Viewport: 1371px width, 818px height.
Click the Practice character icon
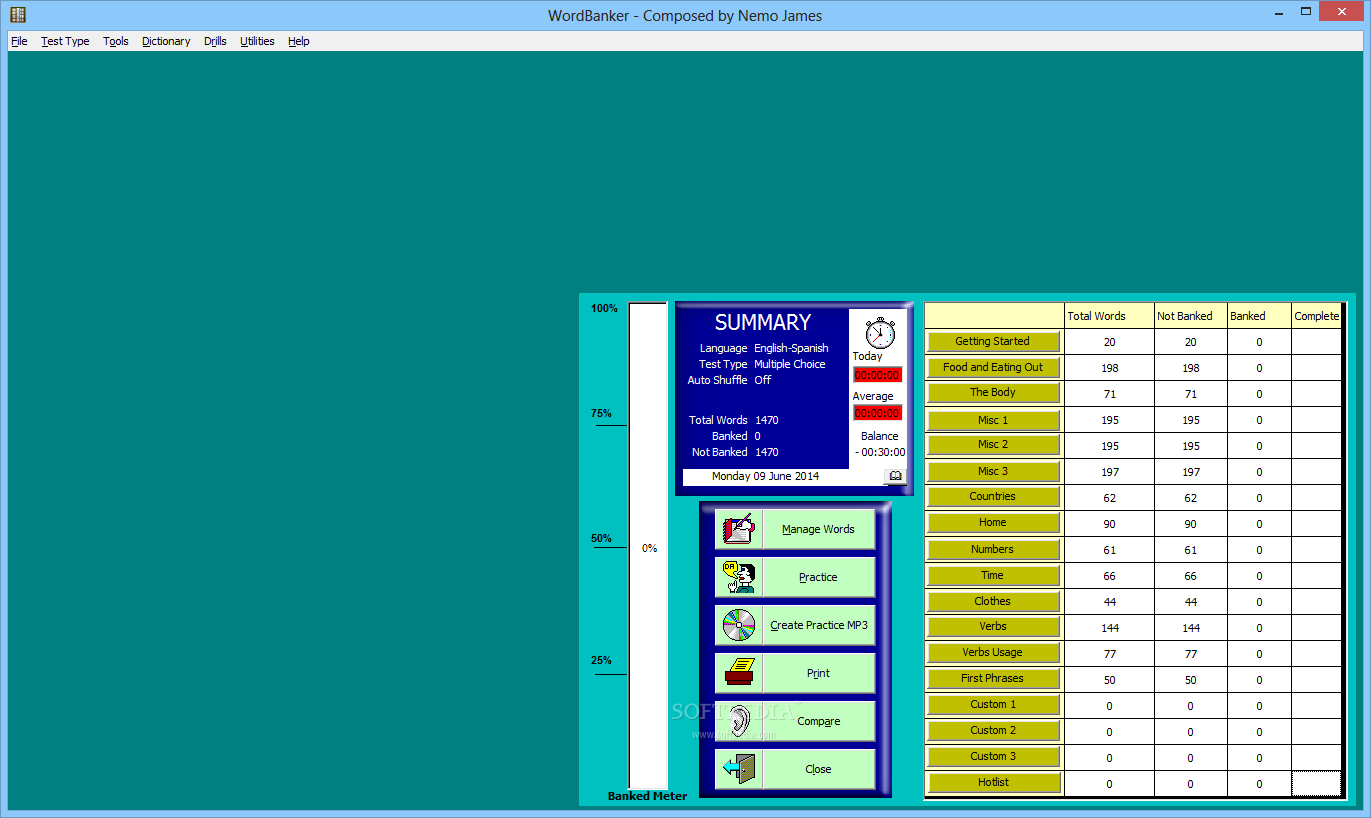(739, 577)
